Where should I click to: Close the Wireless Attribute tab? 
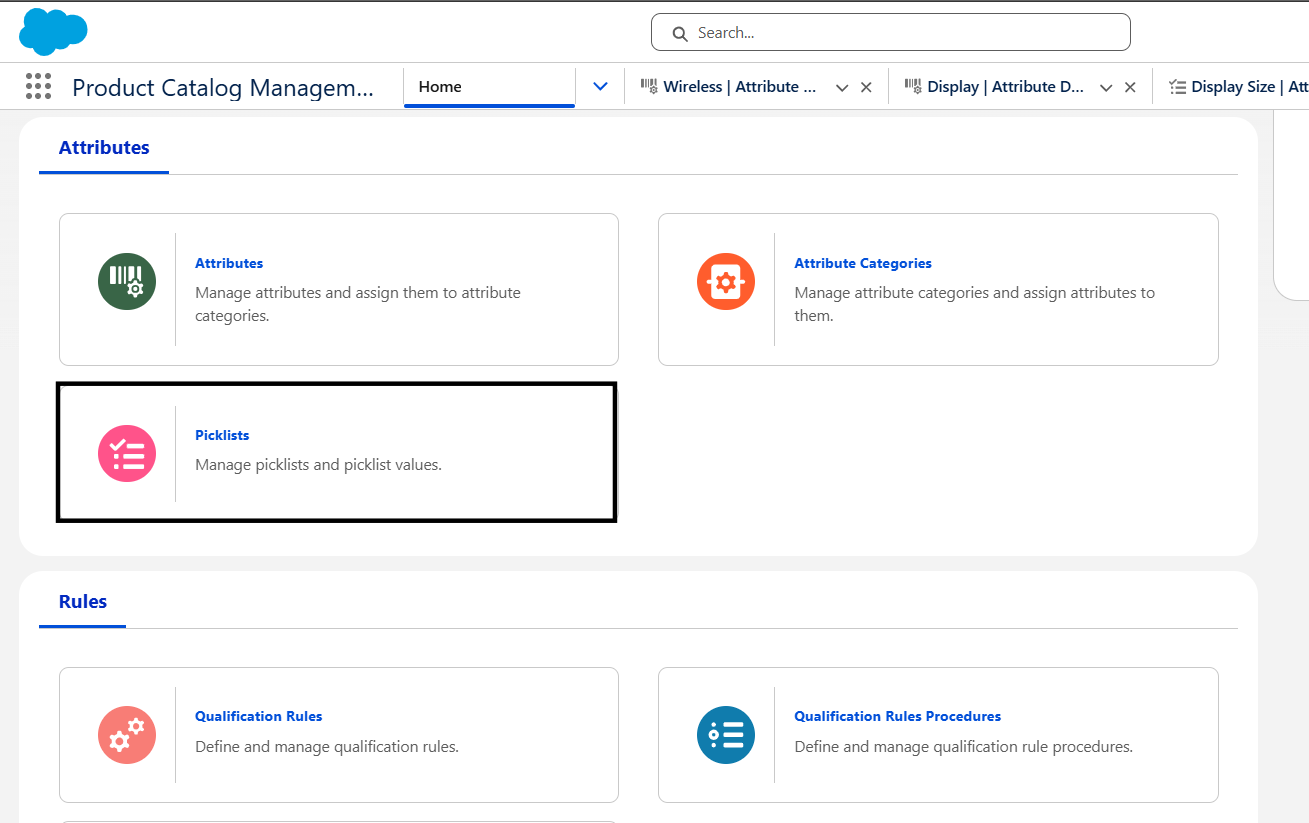click(x=866, y=88)
